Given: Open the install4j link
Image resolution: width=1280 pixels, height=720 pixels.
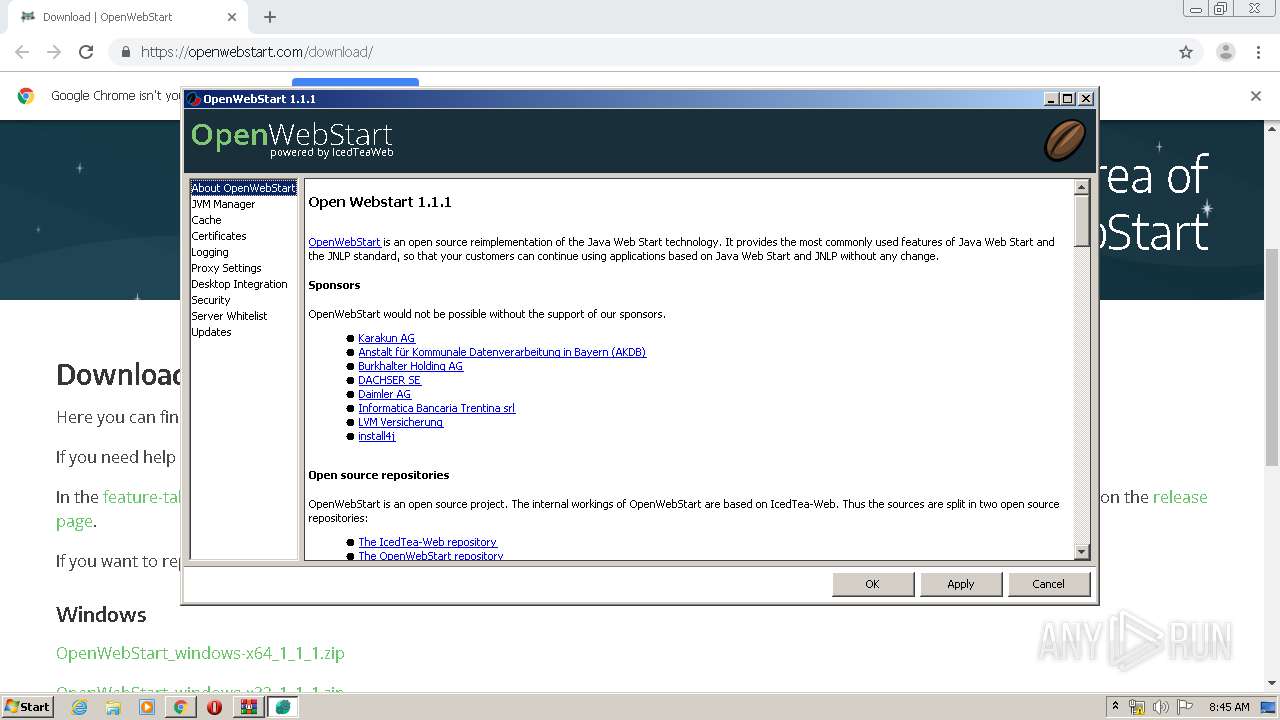Looking at the screenshot, I should tap(377, 436).
